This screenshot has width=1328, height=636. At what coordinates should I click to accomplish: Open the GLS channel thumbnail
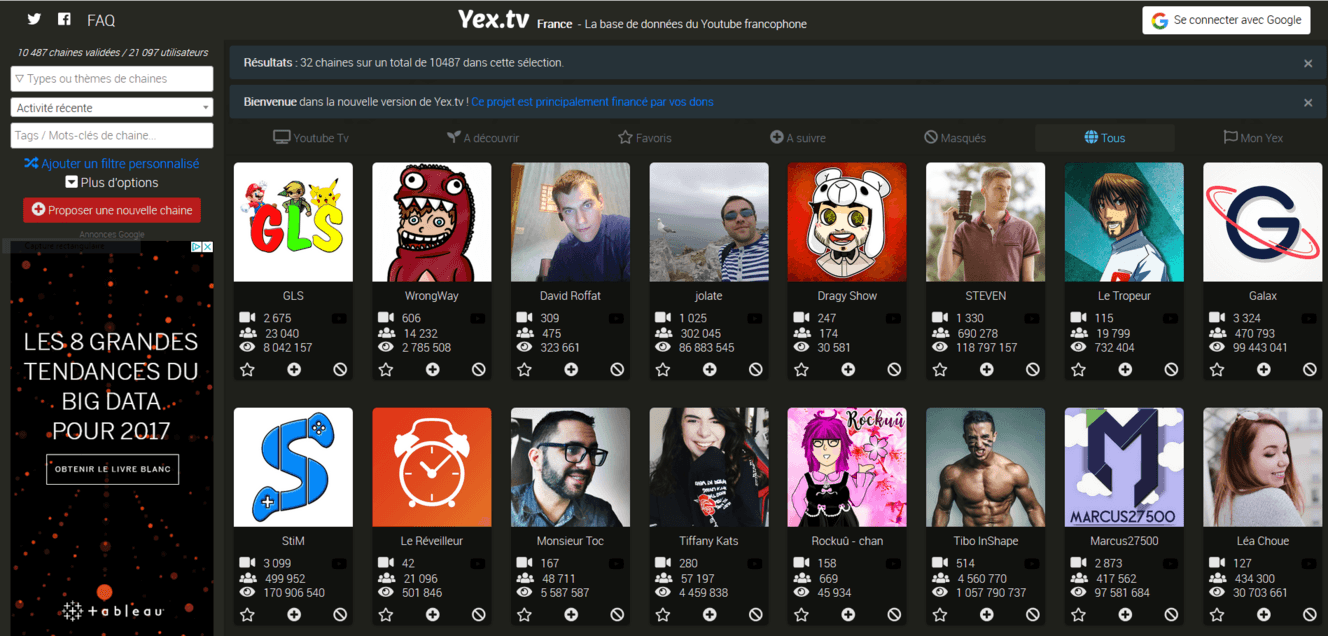(x=293, y=222)
